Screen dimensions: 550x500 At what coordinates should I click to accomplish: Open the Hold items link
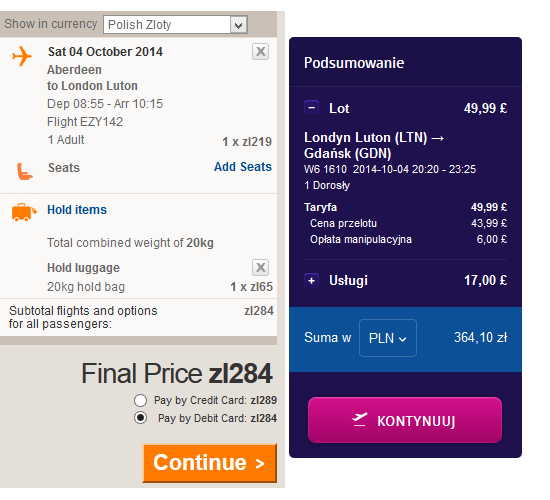tap(77, 210)
